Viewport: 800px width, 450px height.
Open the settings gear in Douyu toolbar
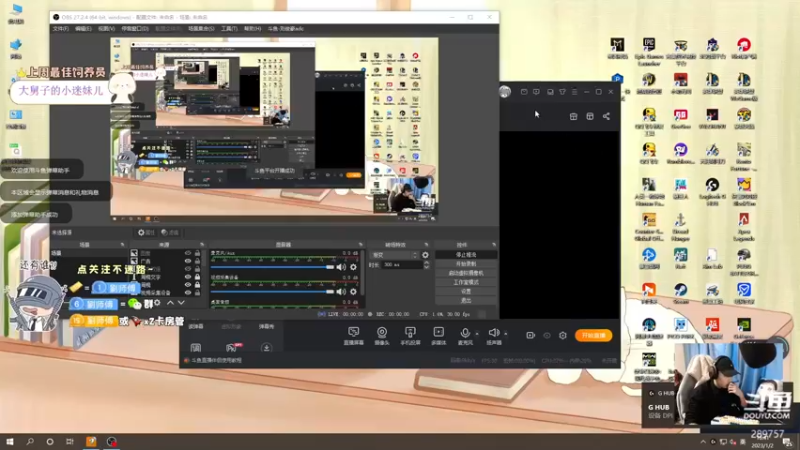tap(563, 335)
